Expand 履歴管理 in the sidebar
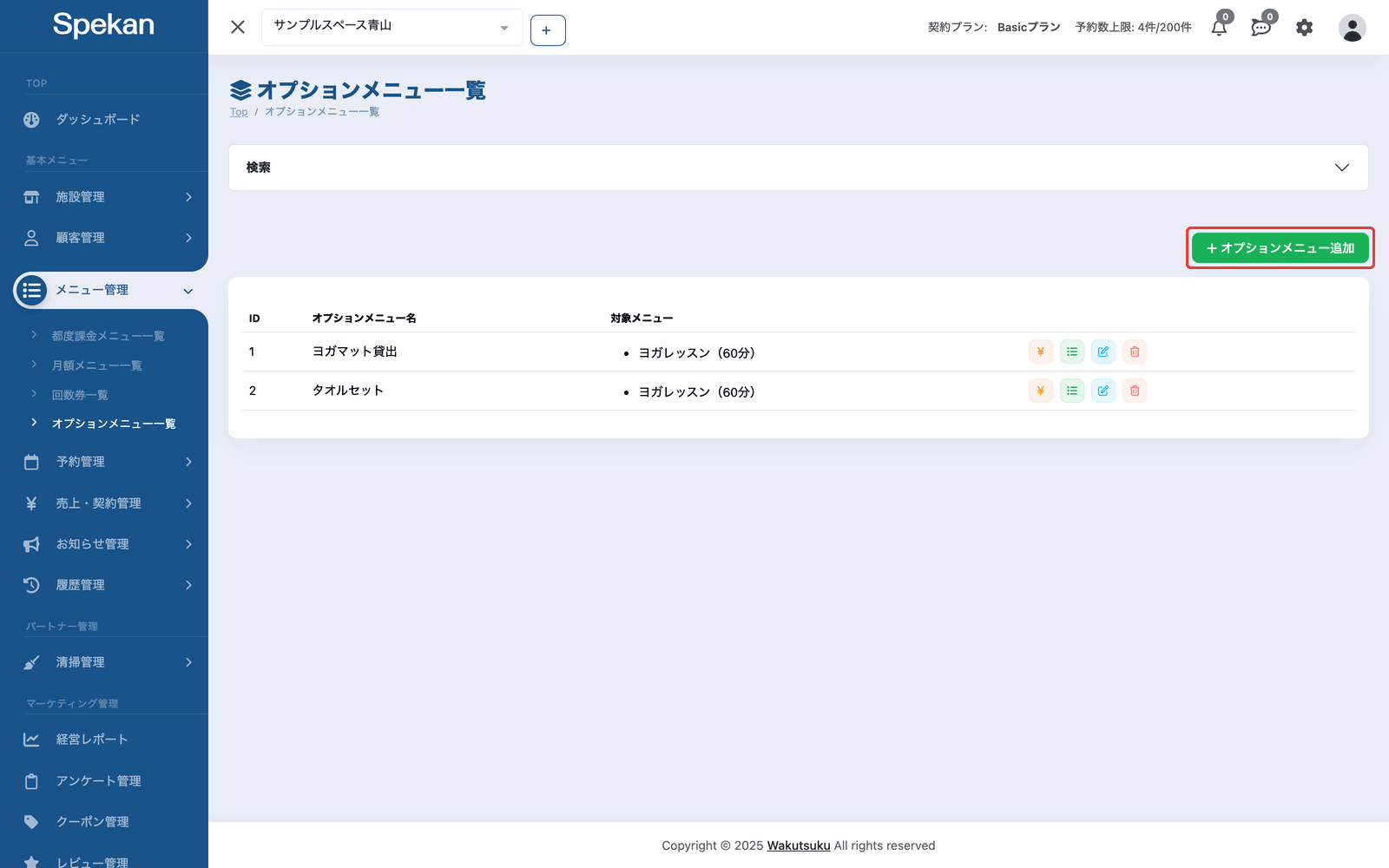 click(x=104, y=585)
